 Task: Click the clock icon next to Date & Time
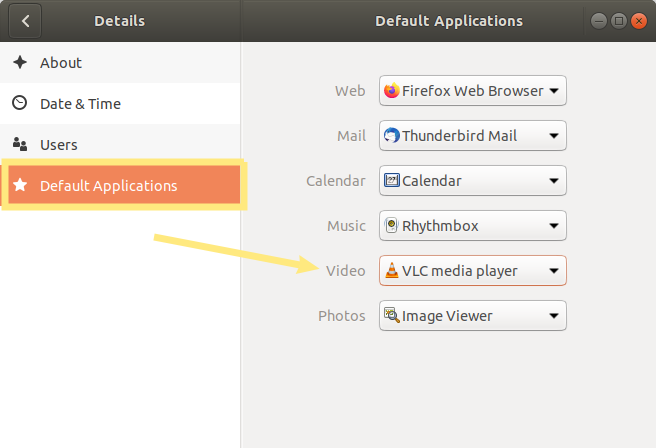click(20, 103)
